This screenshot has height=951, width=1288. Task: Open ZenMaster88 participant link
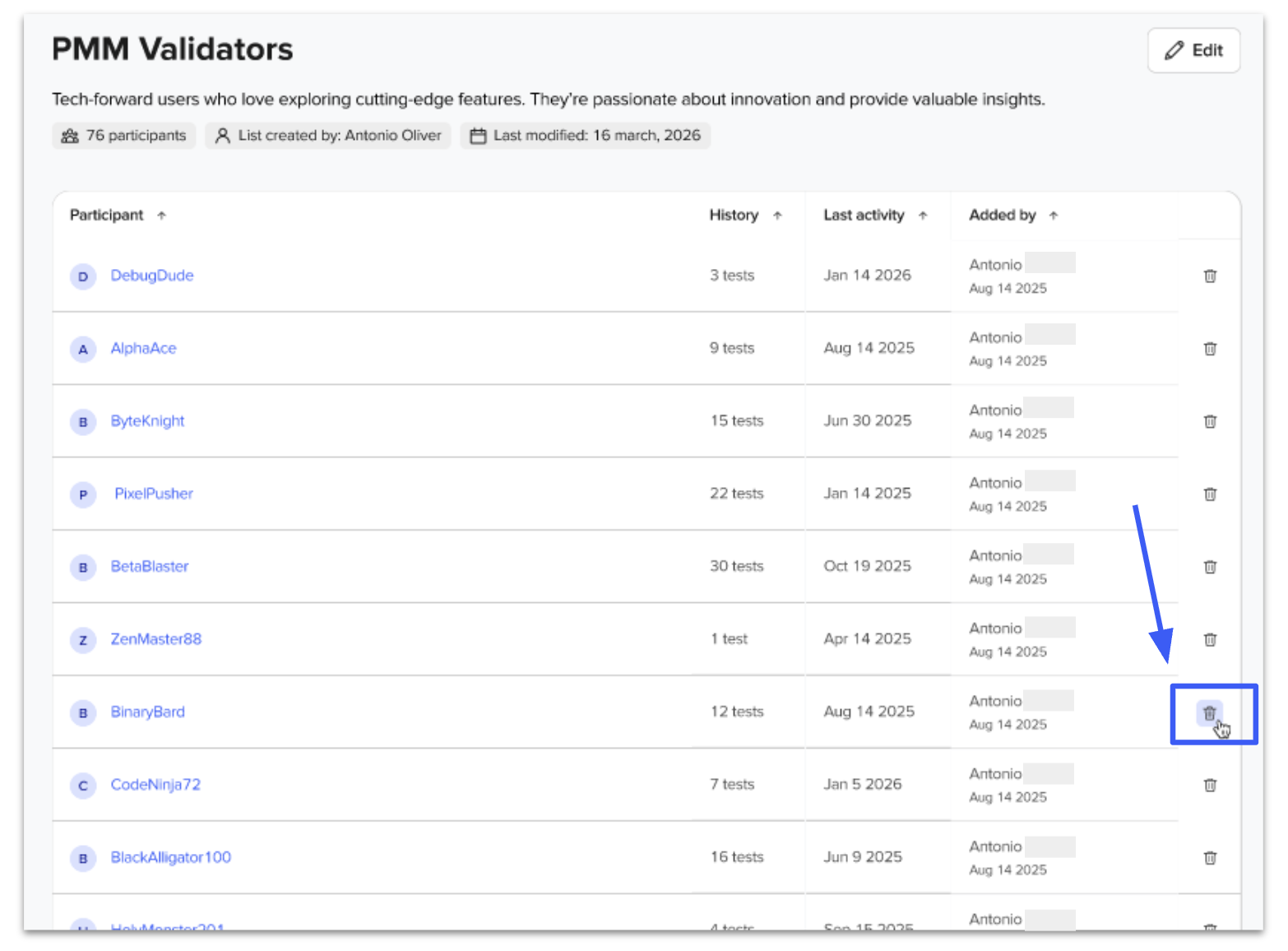pos(156,639)
